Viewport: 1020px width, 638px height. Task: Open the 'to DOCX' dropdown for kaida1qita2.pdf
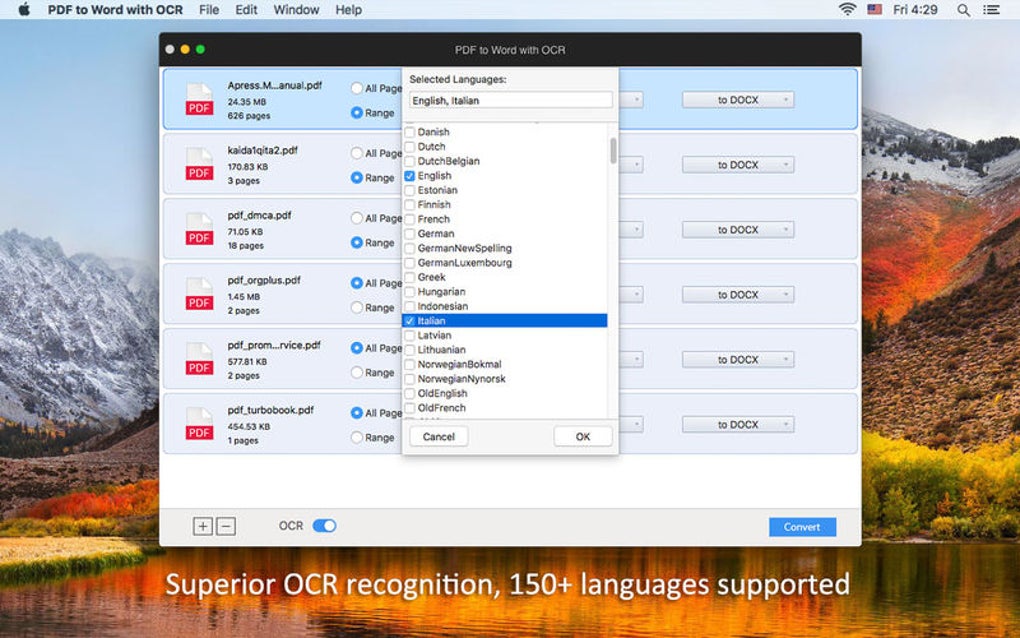(x=738, y=165)
